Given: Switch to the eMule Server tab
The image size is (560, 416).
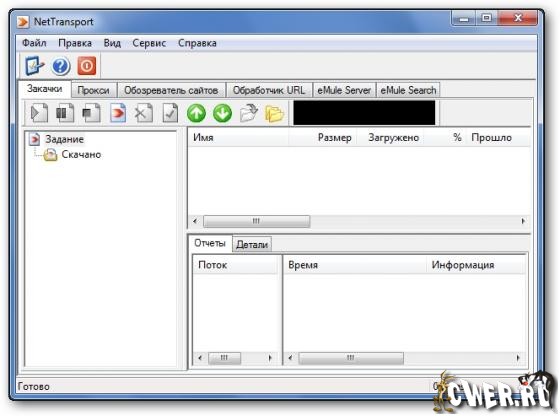Looking at the screenshot, I should [344, 90].
